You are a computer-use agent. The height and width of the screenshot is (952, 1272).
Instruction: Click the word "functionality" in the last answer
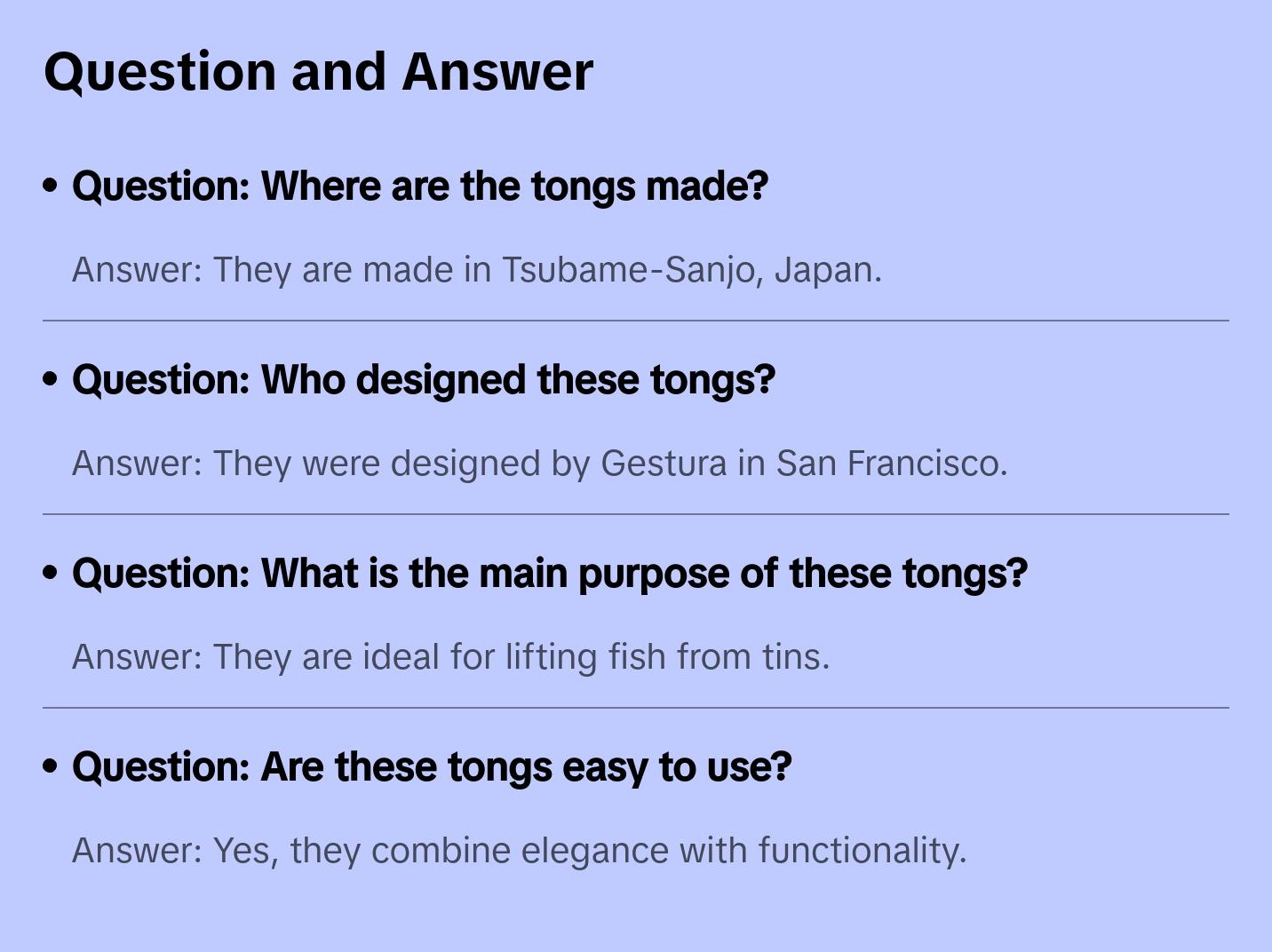[x=861, y=851]
